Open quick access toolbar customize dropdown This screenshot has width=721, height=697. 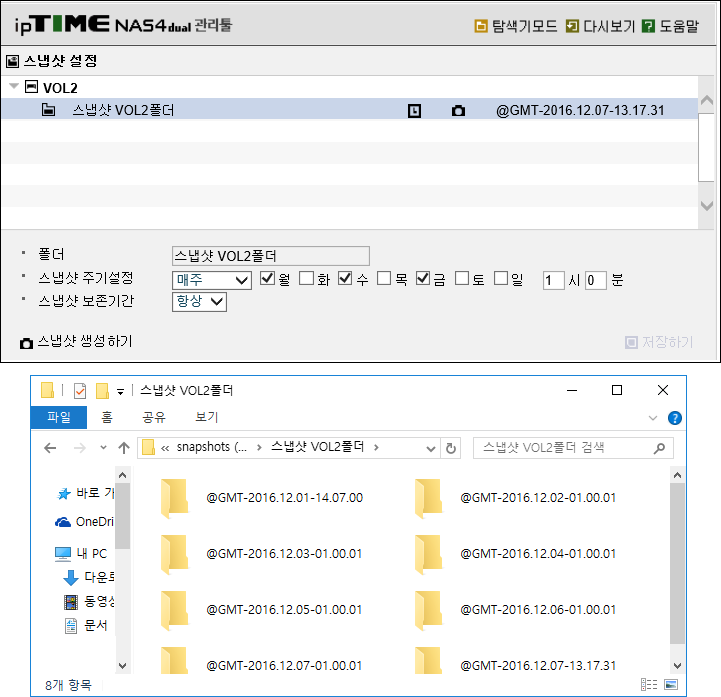[120, 392]
